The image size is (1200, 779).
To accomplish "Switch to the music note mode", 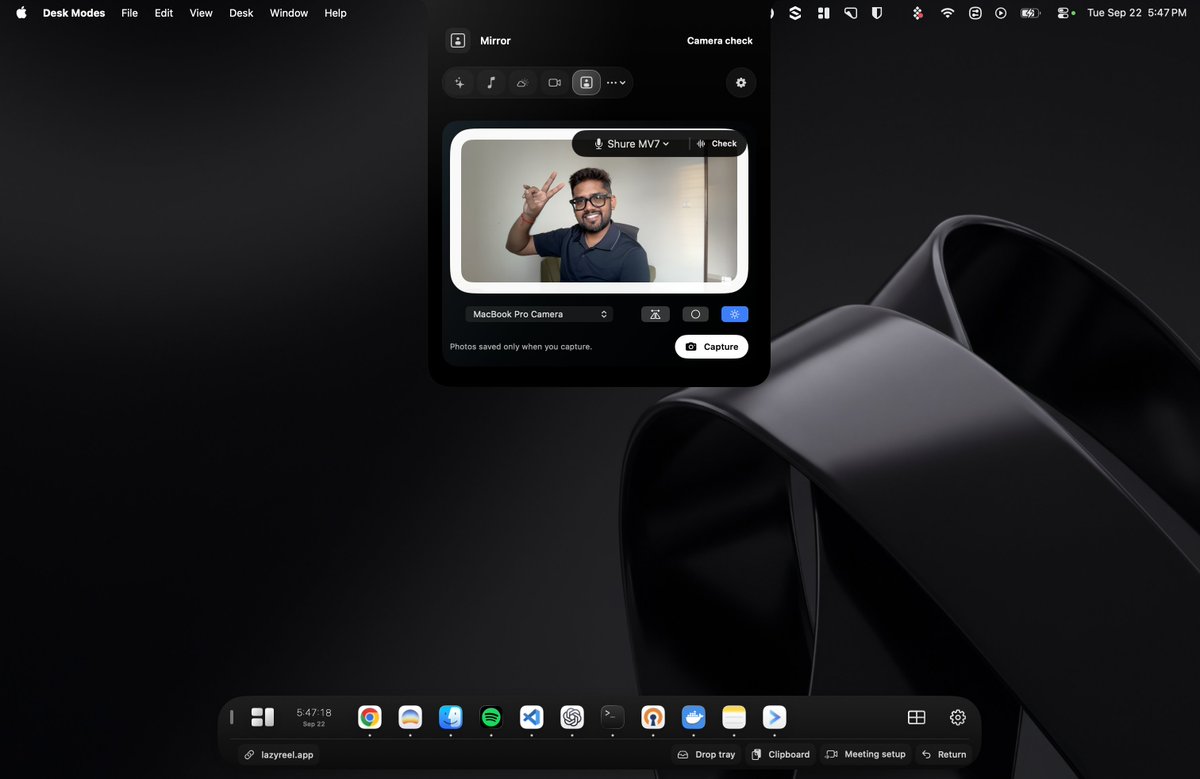I will [x=491, y=83].
